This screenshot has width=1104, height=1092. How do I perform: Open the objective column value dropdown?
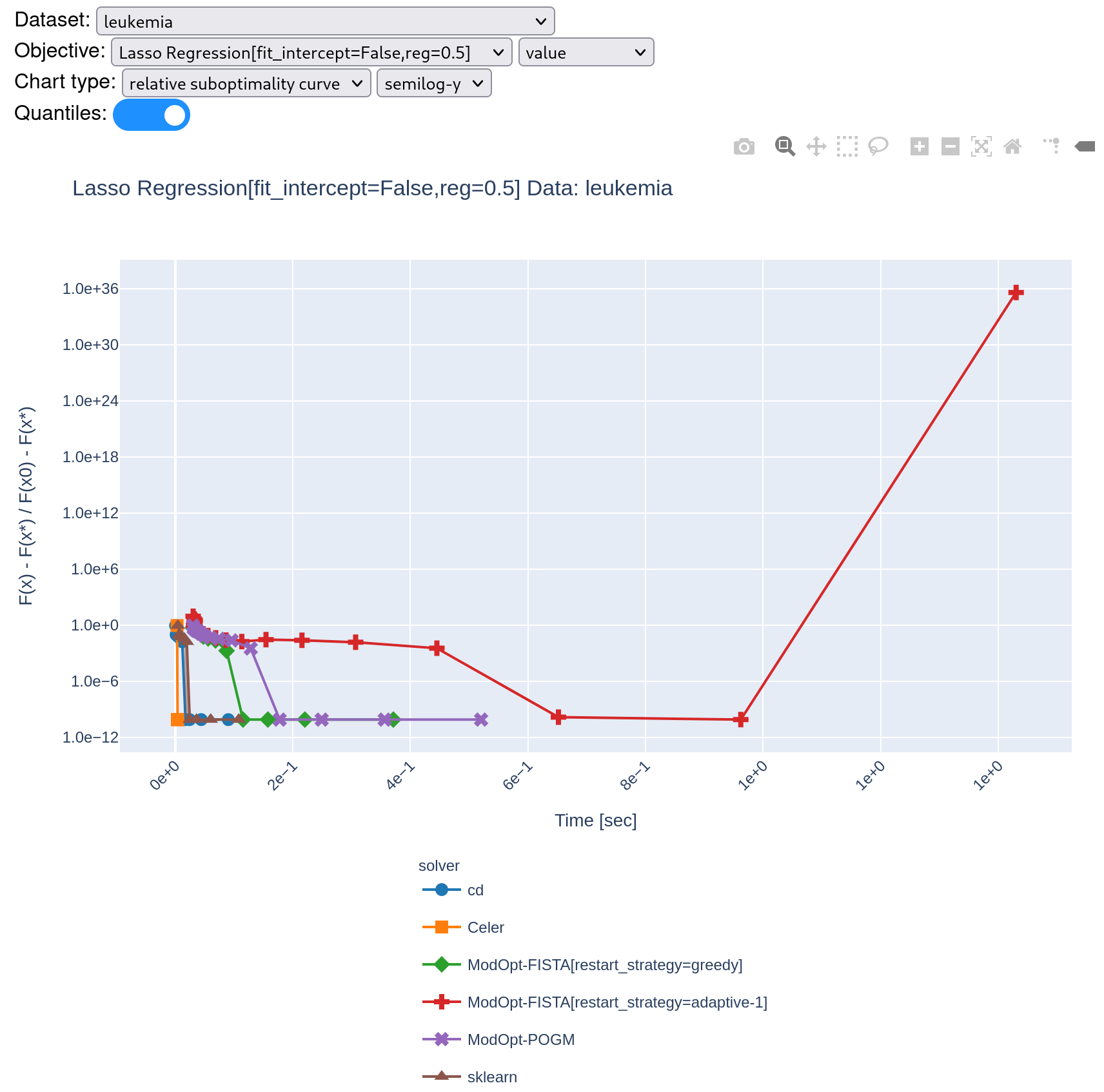[x=586, y=52]
